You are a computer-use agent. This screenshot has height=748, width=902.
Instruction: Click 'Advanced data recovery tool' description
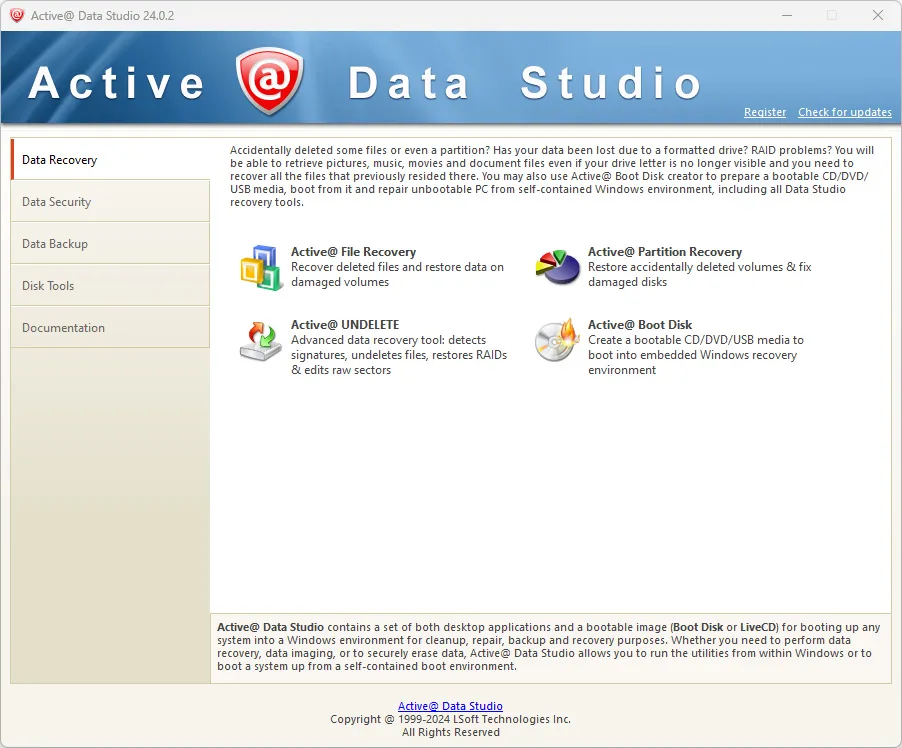pos(399,355)
